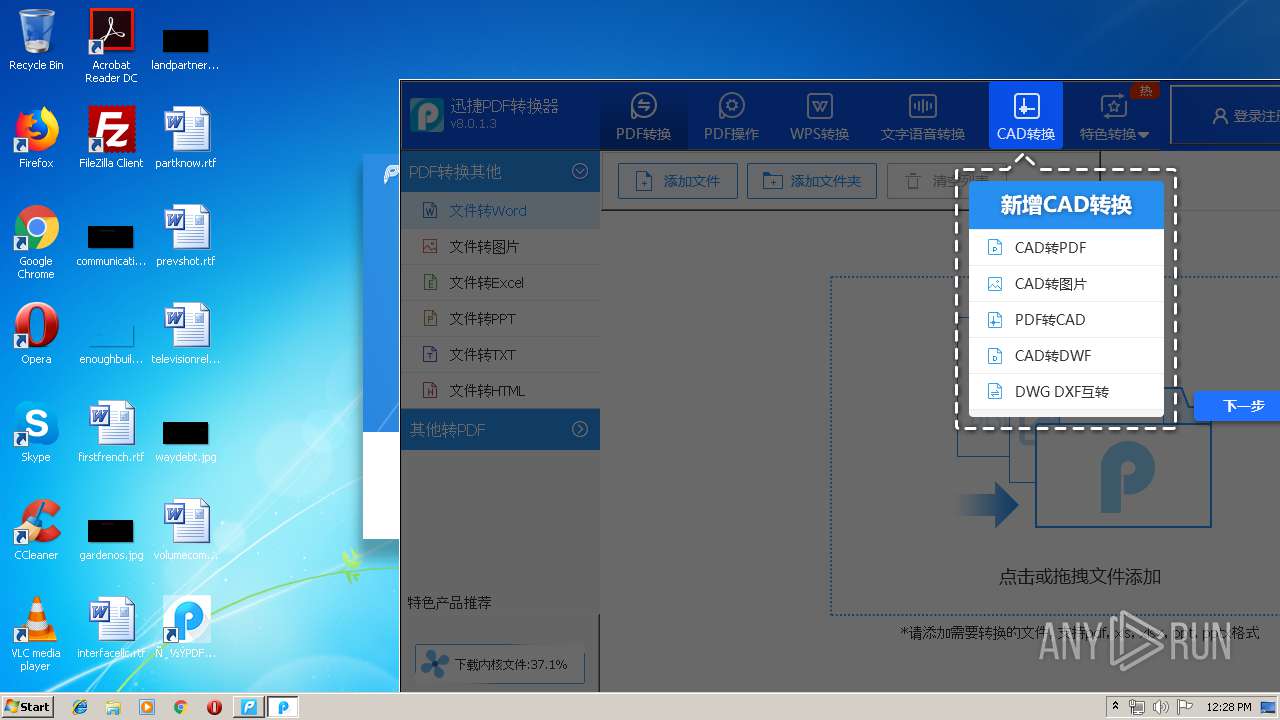Open partknow.rtf desktop file
Screen dimensions: 1280x720
186,138
